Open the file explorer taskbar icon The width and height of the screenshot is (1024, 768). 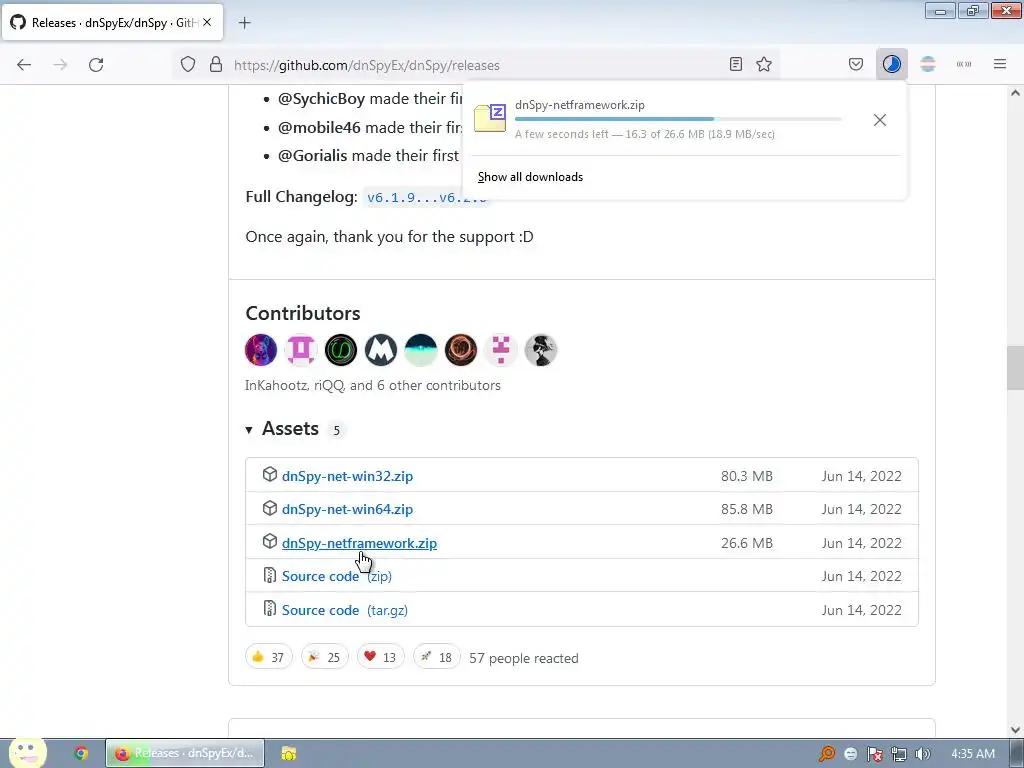(289, 754)
